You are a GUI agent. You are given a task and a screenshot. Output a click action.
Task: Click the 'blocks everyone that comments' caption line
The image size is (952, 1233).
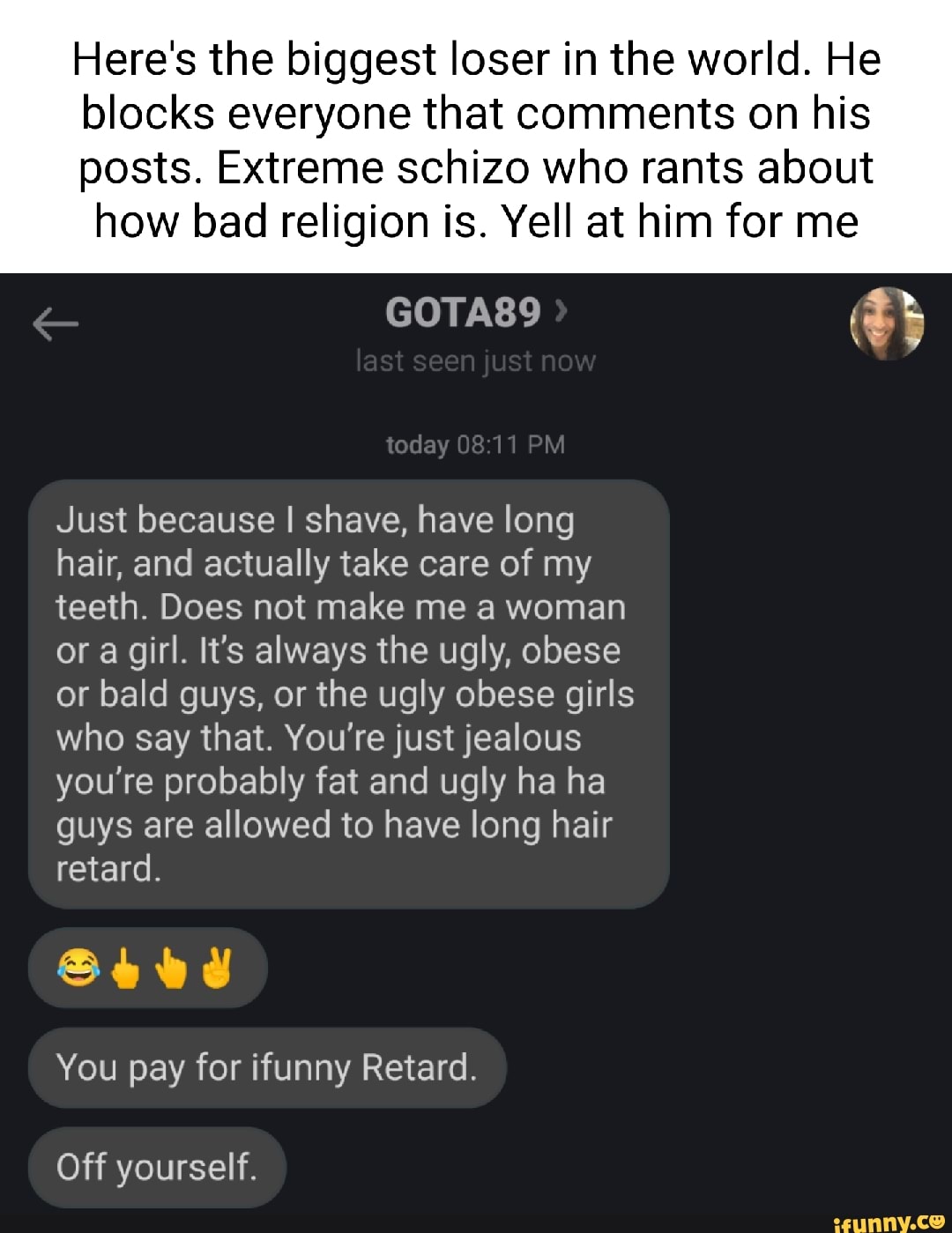click(476, 114)
